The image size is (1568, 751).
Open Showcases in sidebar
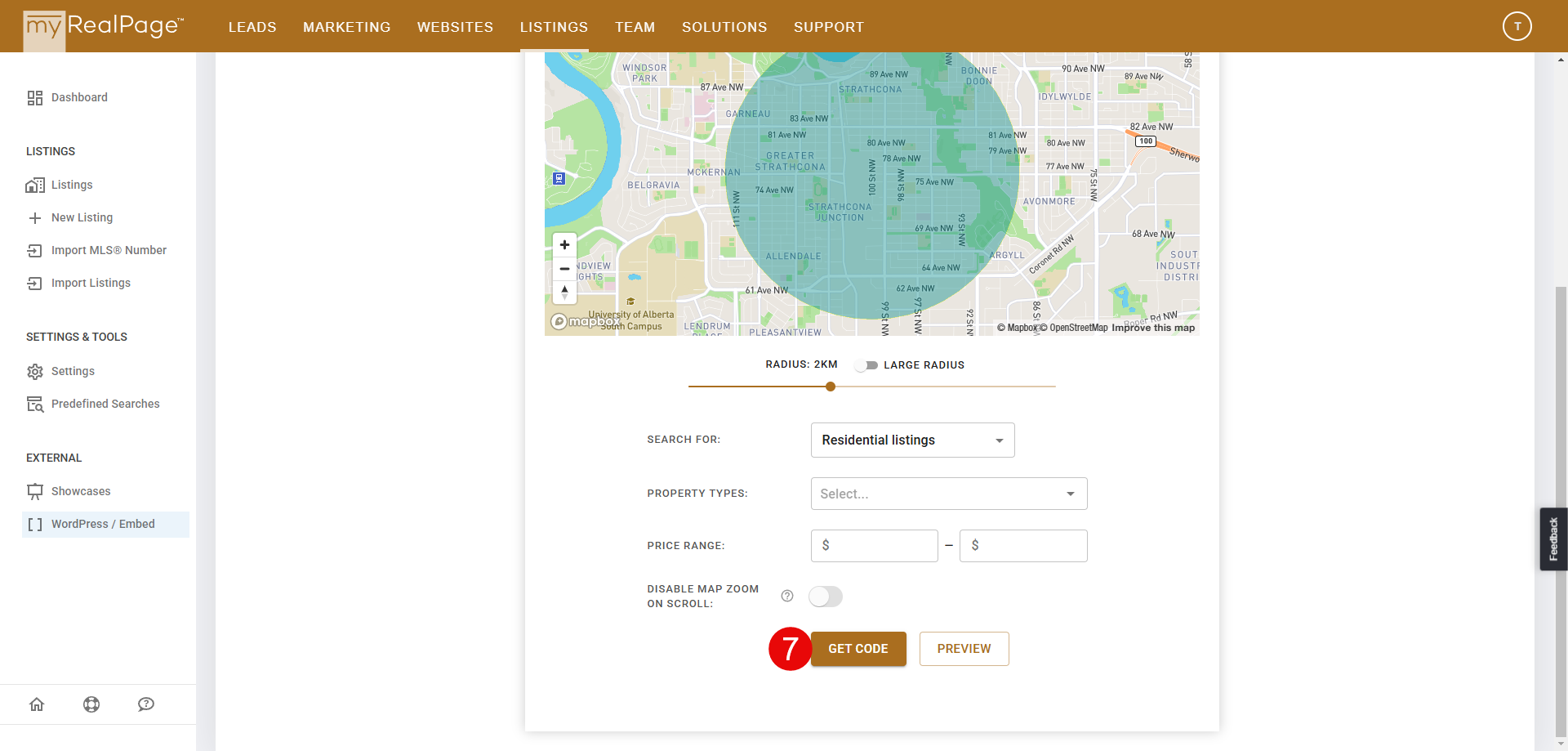point(81,491)
